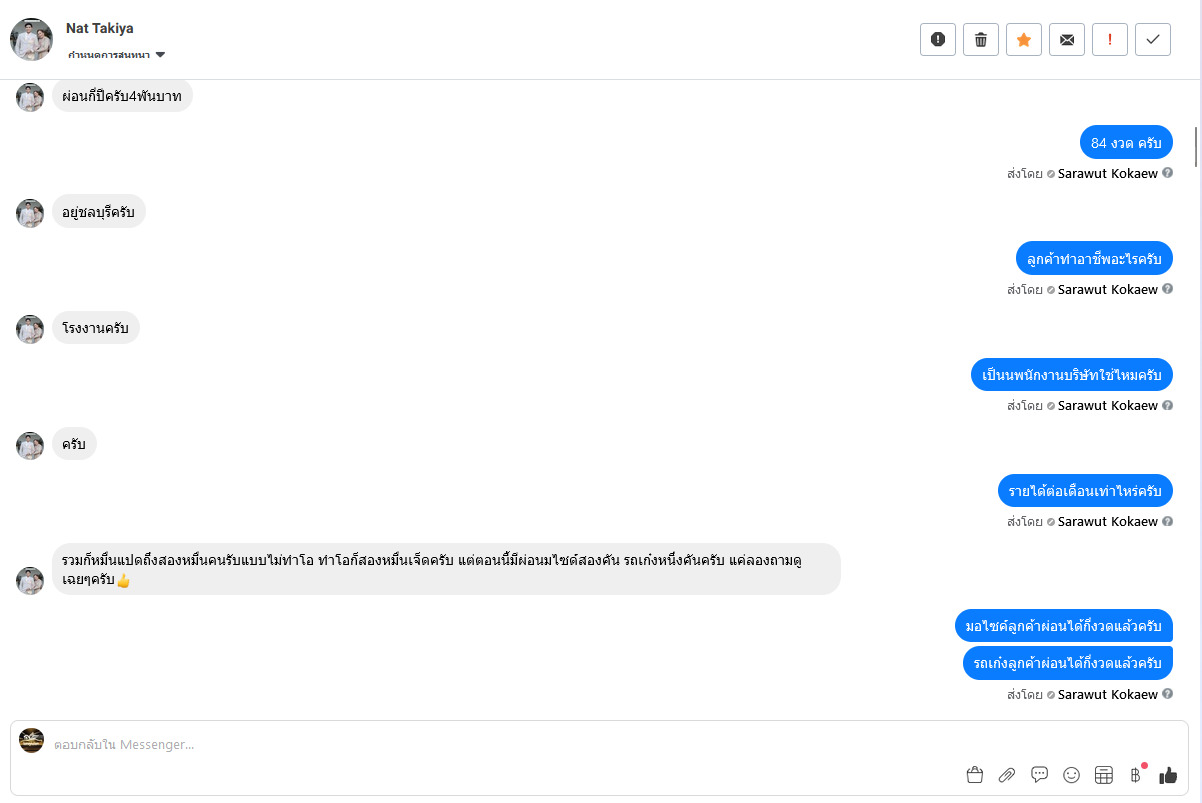
Task: Mark conversation unread with the envelope icon
Action: point(1067,39)
